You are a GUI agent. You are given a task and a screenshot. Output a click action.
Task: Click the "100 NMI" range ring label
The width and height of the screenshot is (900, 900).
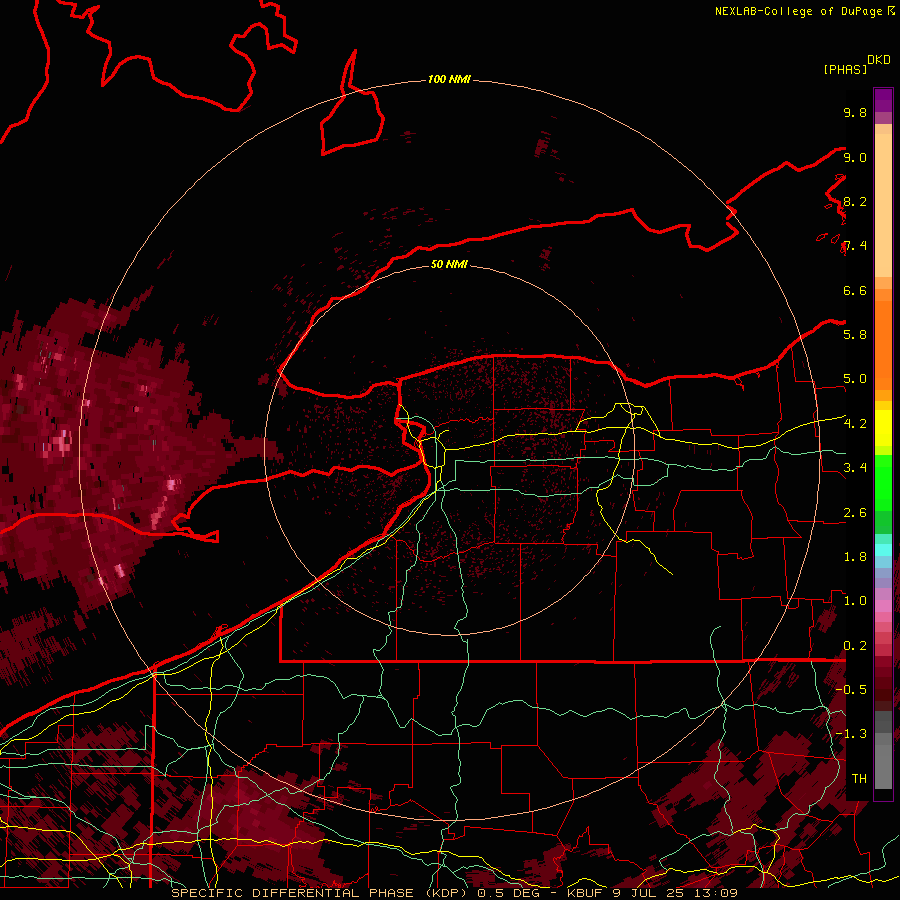click(x=449, y=79)
